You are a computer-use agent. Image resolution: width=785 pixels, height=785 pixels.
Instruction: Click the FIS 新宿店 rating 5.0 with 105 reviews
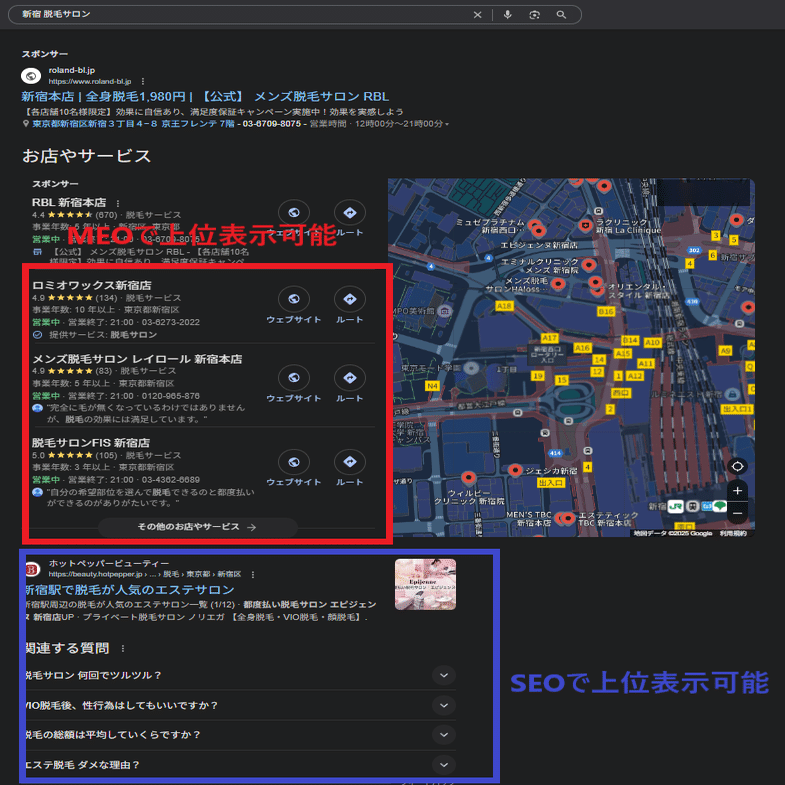75,455
